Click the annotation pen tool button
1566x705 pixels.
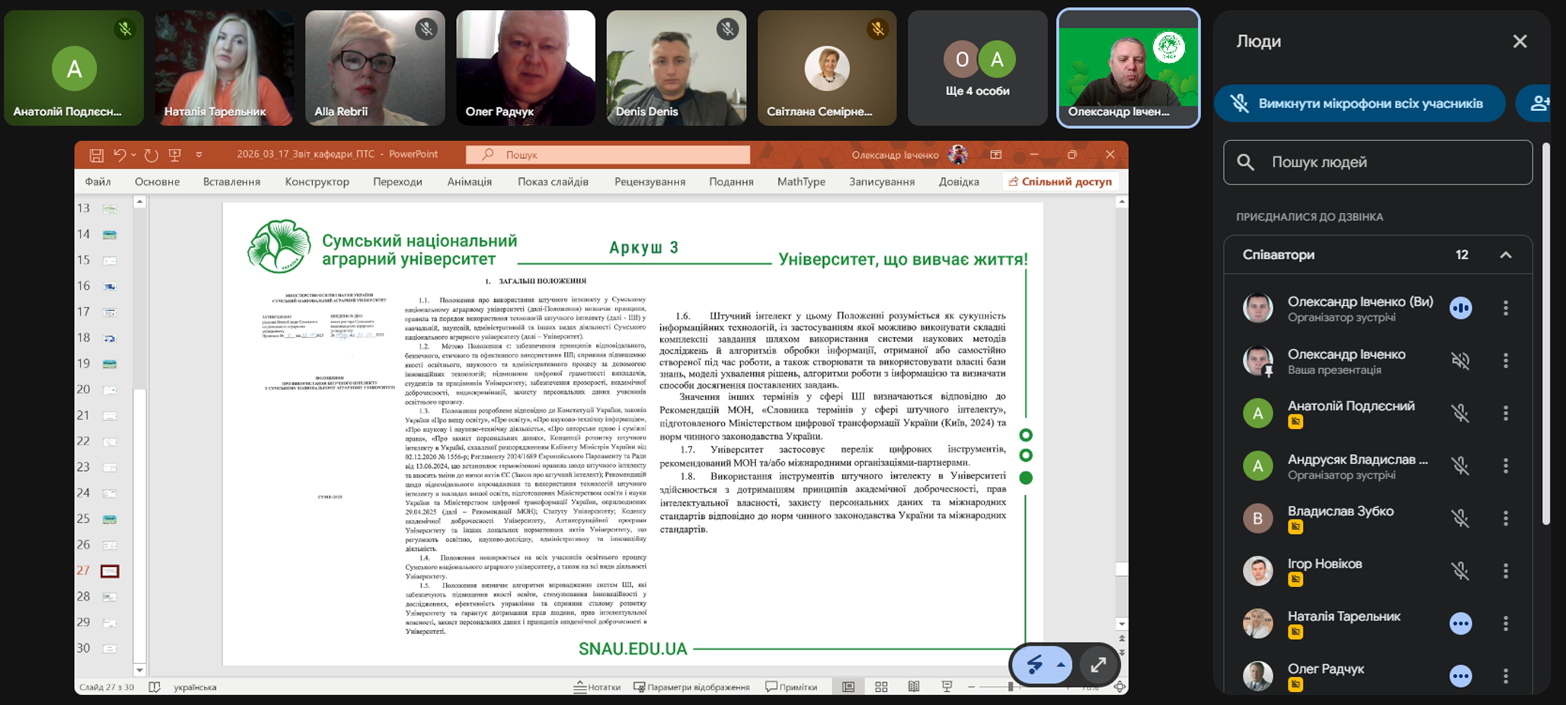point(1034,665)
